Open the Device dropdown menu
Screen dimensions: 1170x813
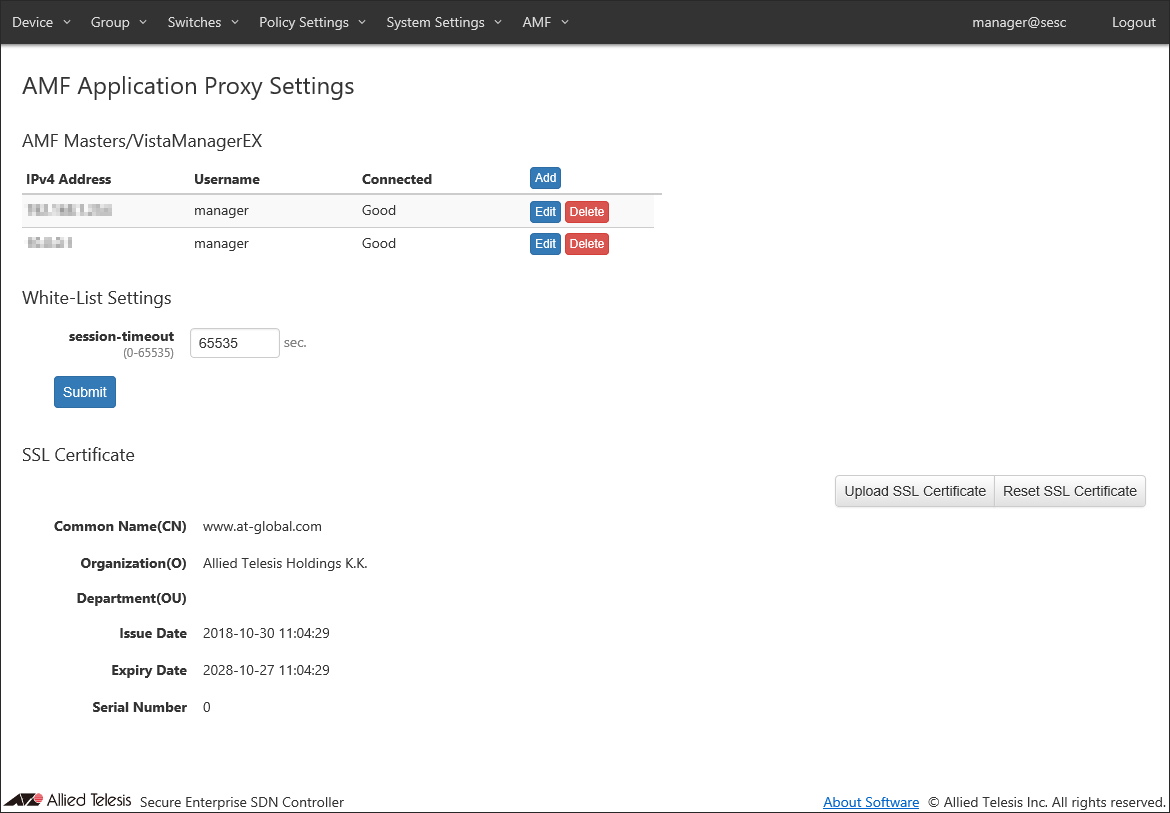click(x=41, y=22)
